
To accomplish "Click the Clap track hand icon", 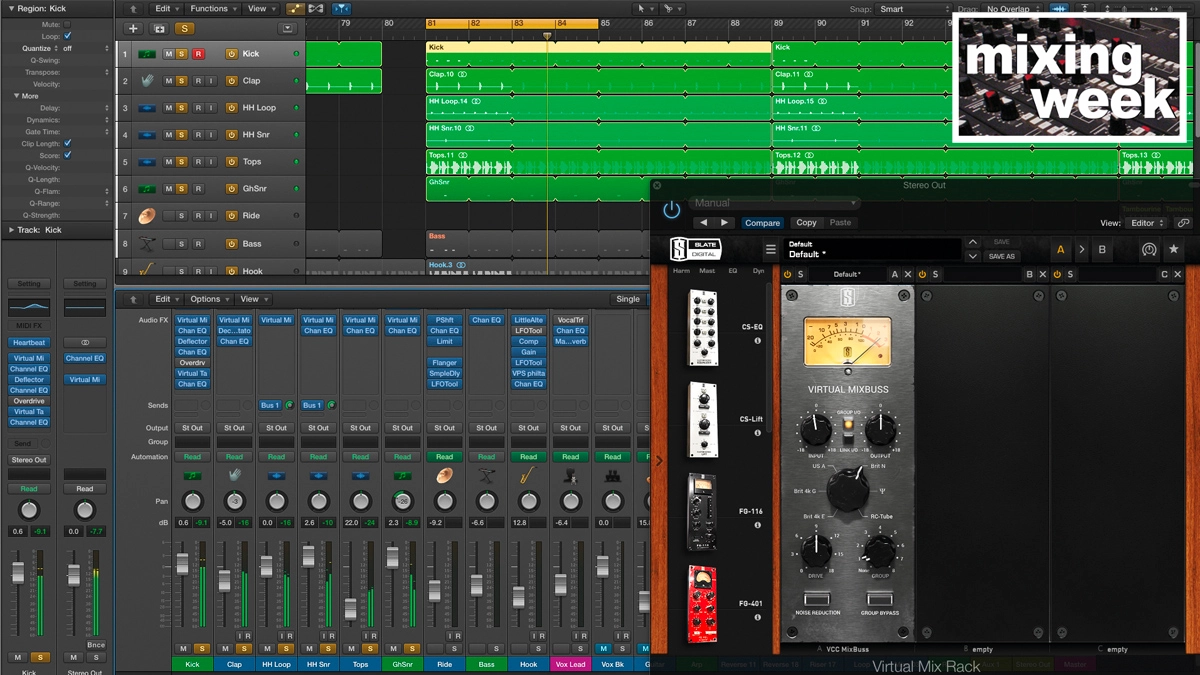I will [147, 81].
